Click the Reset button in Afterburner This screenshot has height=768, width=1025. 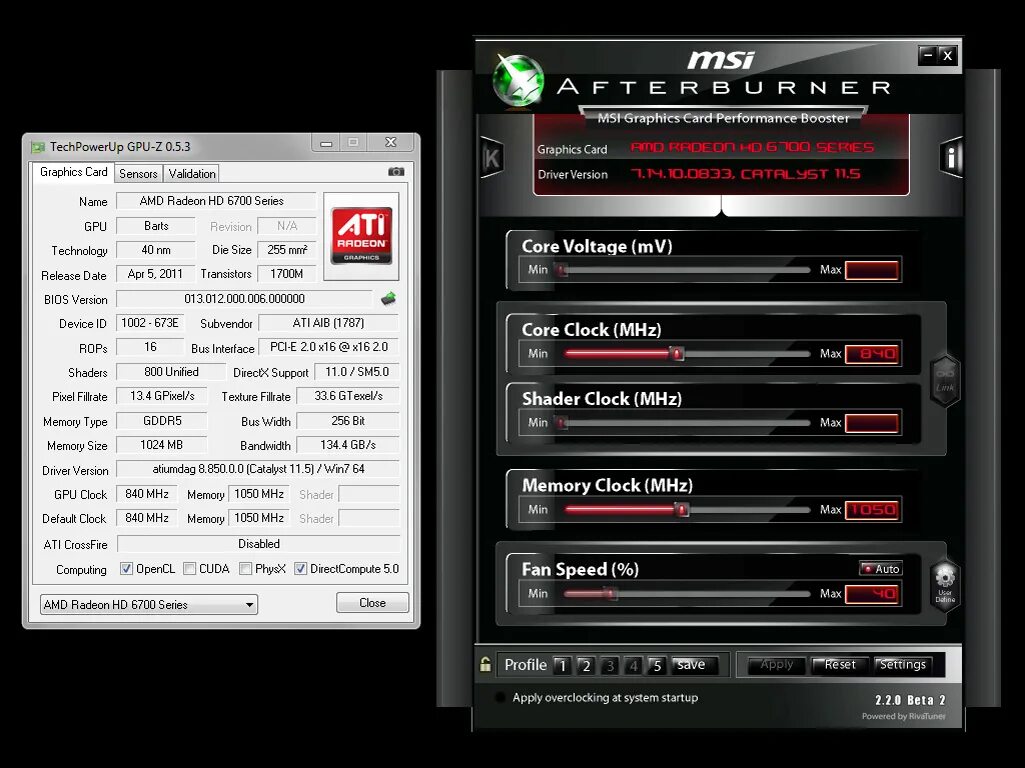click(x=839, y=665)
